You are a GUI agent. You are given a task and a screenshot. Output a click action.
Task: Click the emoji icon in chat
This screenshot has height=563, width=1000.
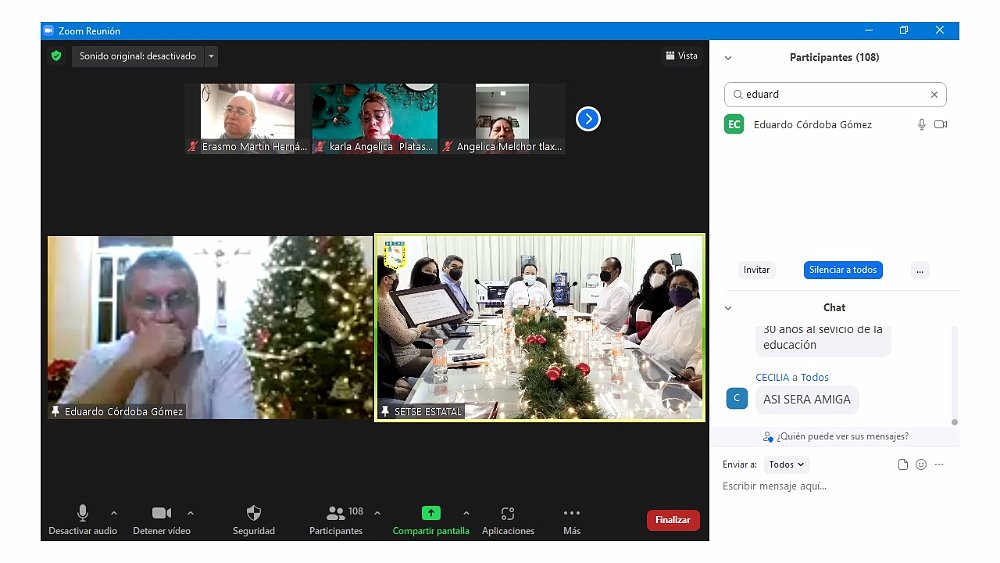pos(921,465)
